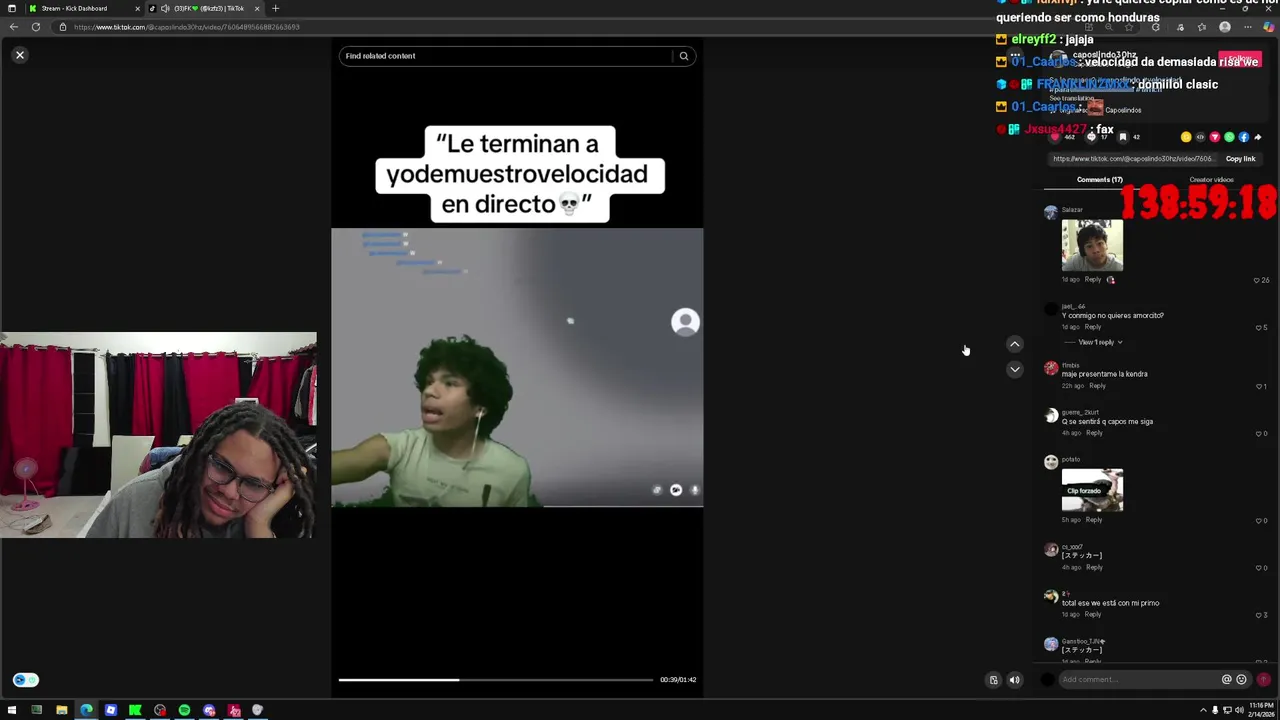Click the search magnifier in Find related content

click(684, 56)
